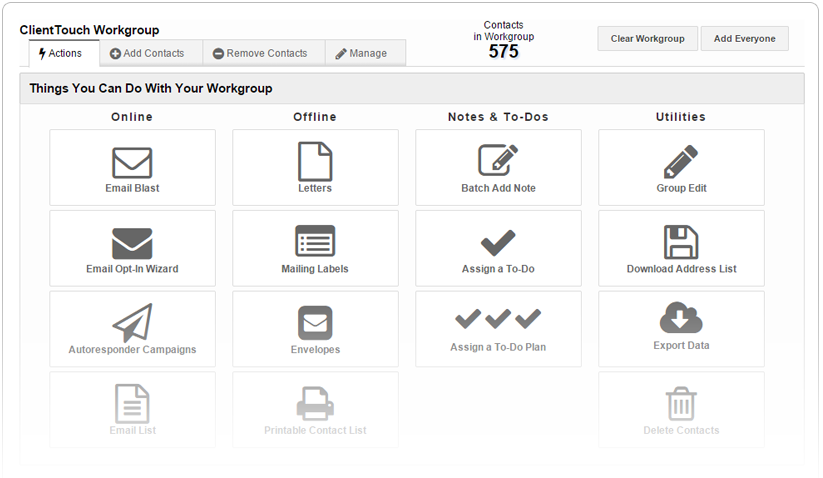
Task: Click the ClientTouch Workgroup title
Action: [89, 30]
